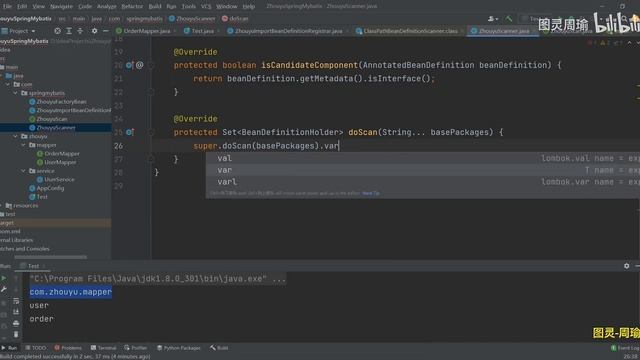
Task: Click the Project panel horizontal scrollbar
Action: [51, 257]
